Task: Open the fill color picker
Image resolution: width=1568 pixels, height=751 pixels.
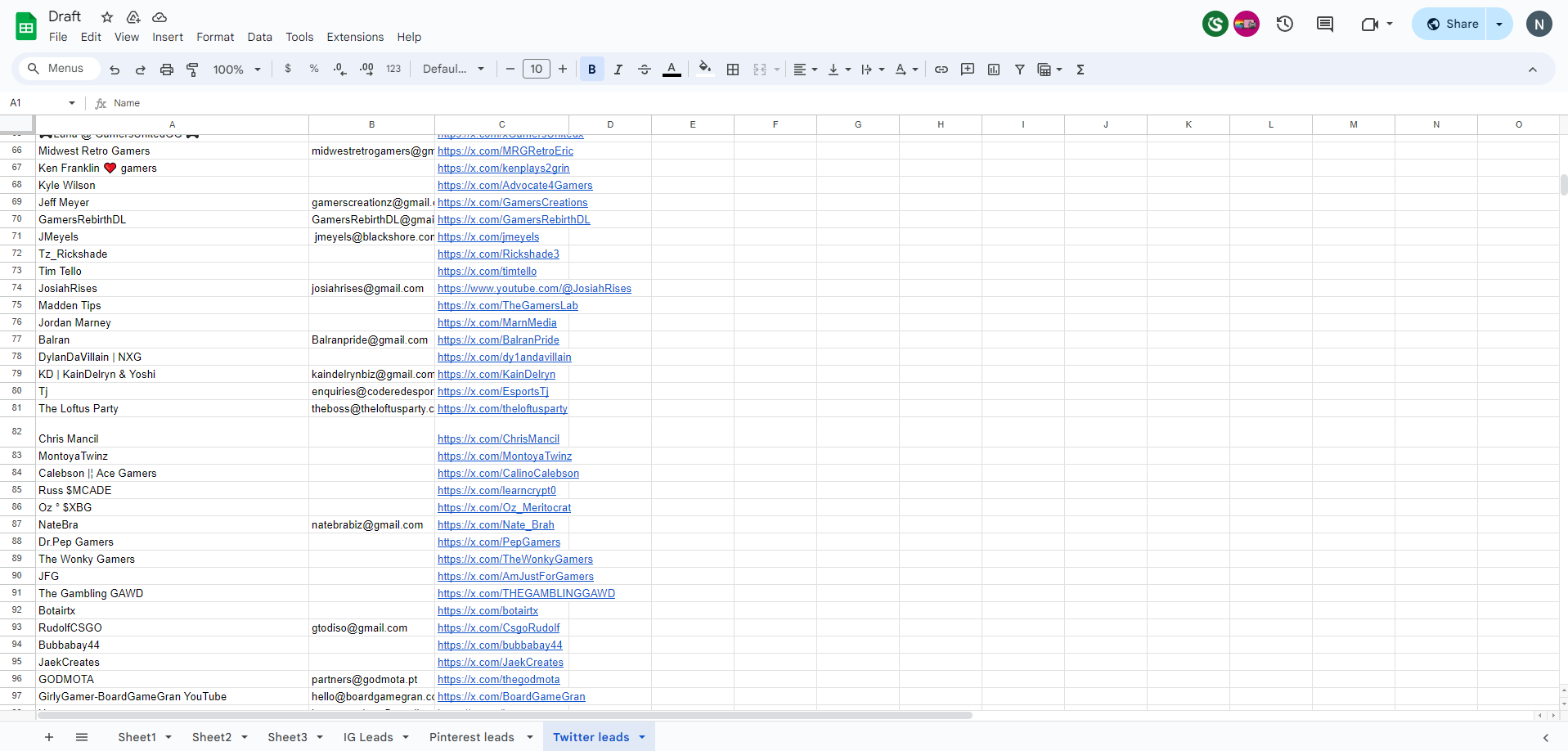Action: point(705,69)
